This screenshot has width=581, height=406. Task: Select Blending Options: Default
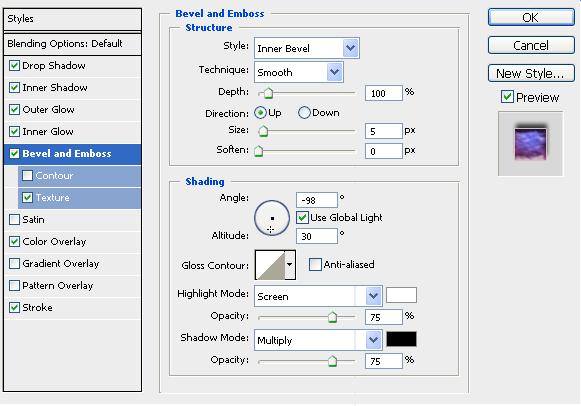point(72,44)
